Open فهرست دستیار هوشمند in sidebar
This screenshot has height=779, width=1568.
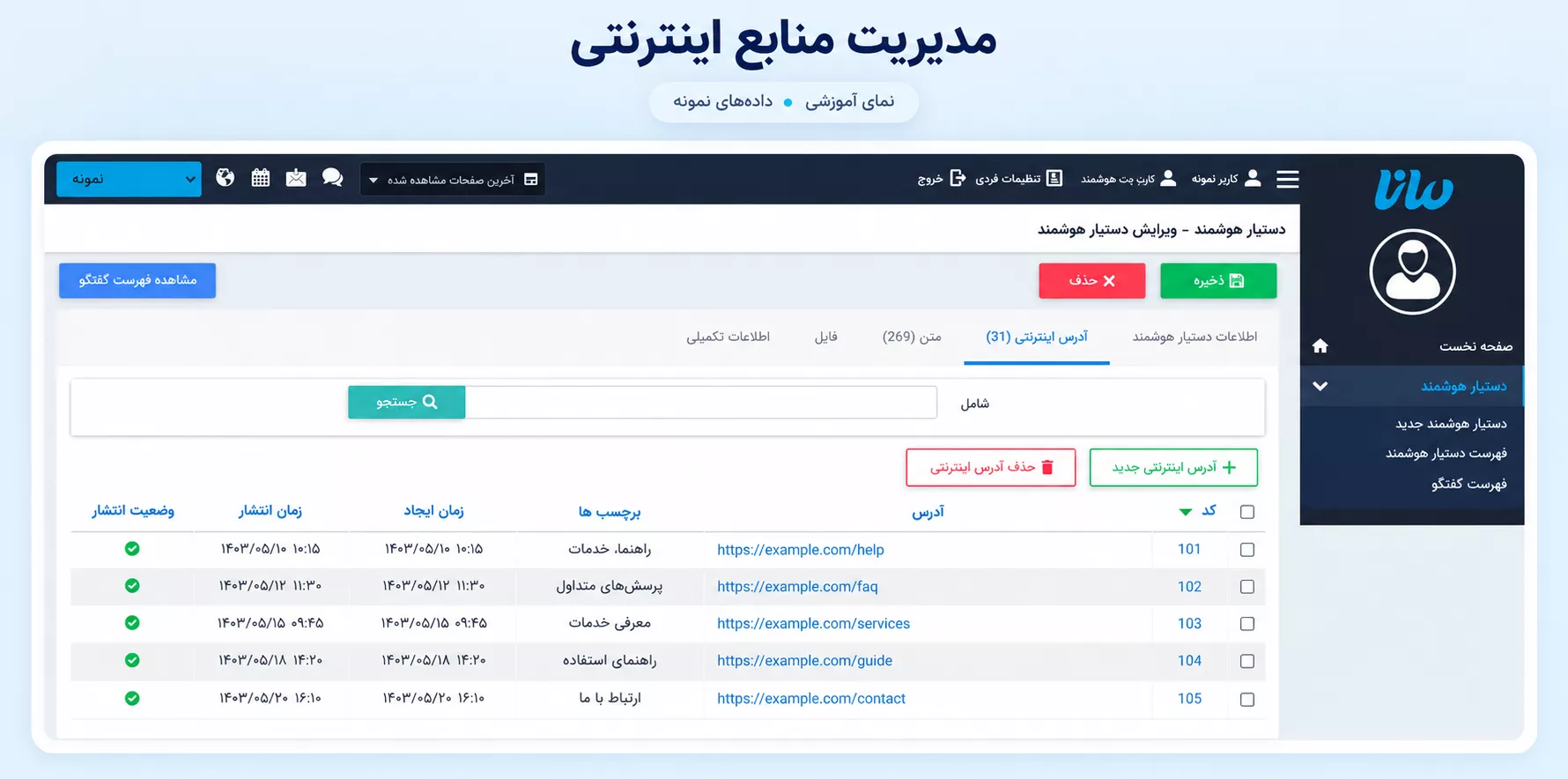tap(1446, 453)
